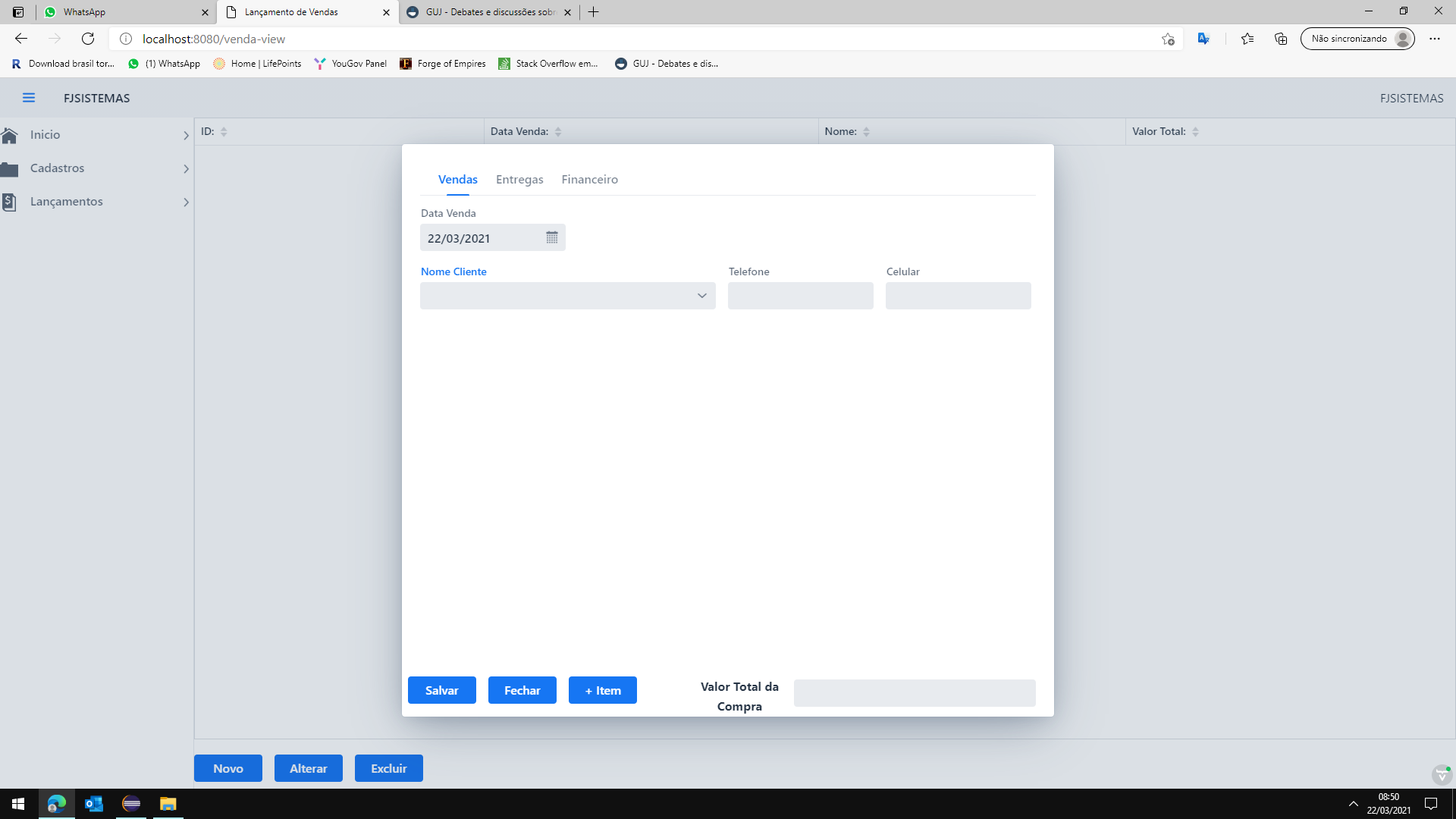Click the calendar icon in Data Venda

pos(551,238)
